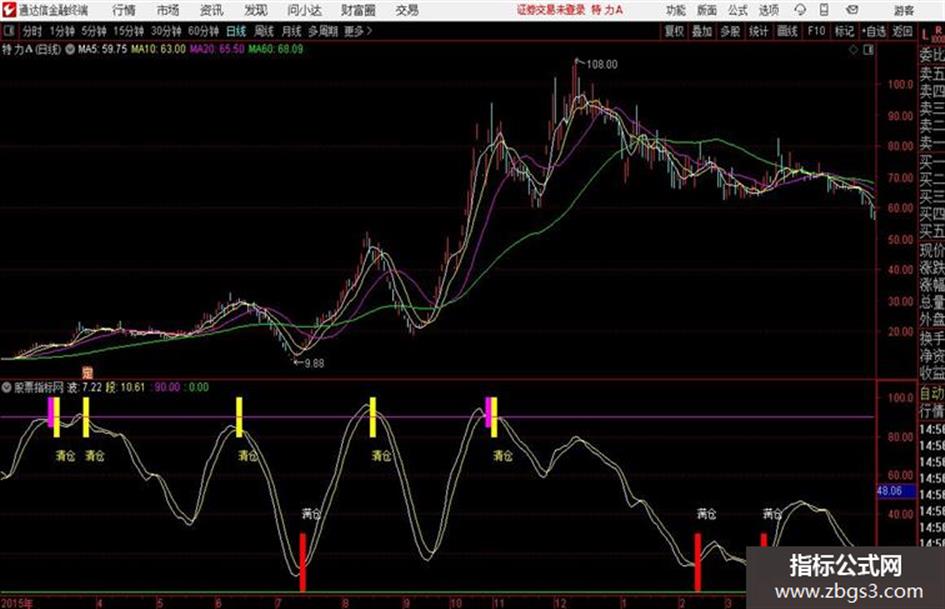Click the orange 定 marker icon below chart
The height and width of the screenshot is (609, 945).
[88, 372]
